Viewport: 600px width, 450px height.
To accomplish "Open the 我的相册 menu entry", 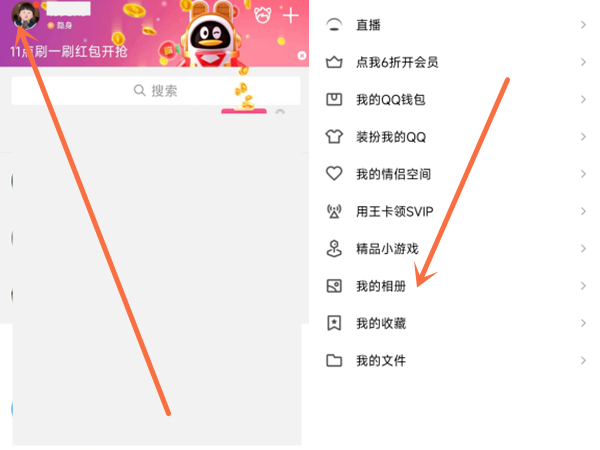I will point(455,286).
